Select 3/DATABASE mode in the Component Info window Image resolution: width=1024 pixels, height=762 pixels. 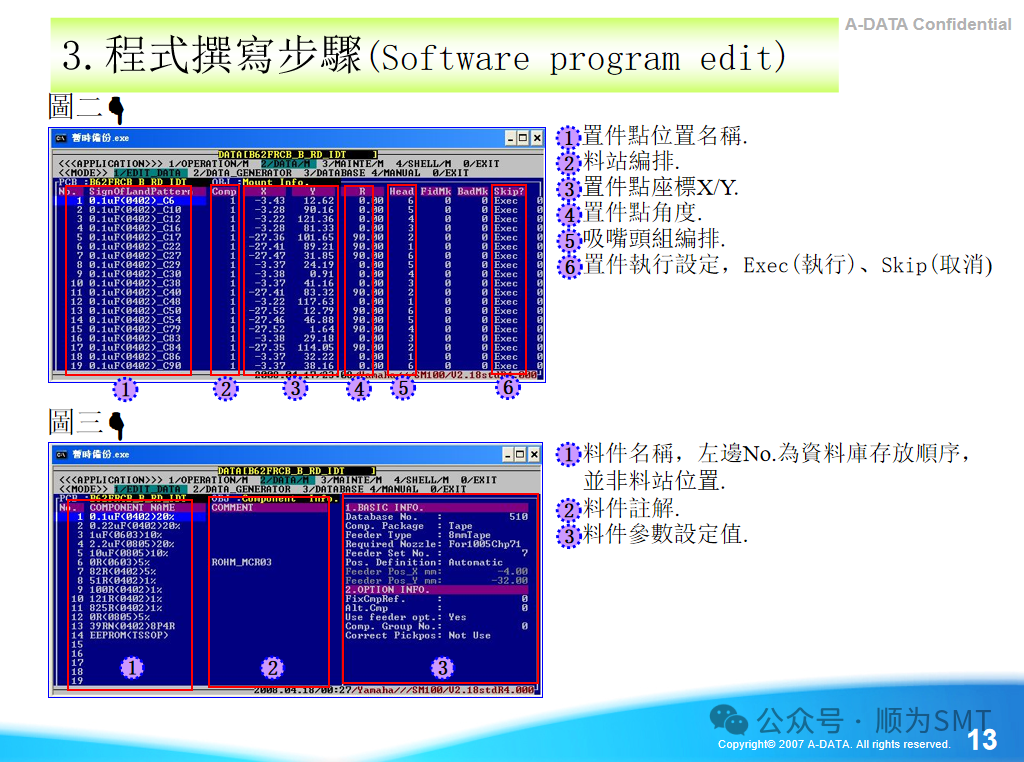(333, 489)
